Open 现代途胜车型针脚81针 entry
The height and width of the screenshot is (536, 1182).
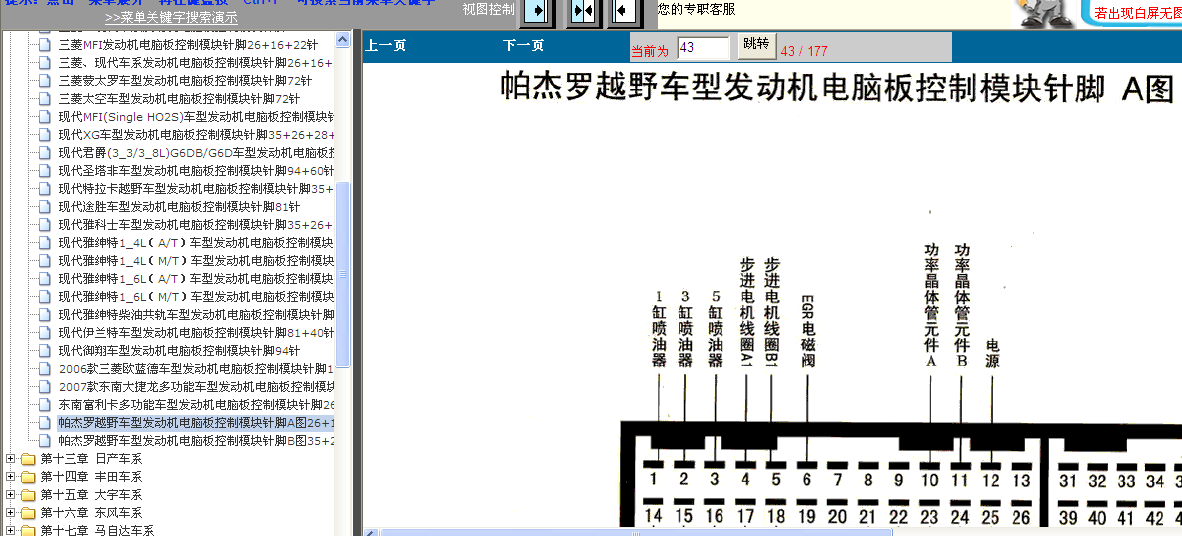pyautogui.click(x=179, y=207)
